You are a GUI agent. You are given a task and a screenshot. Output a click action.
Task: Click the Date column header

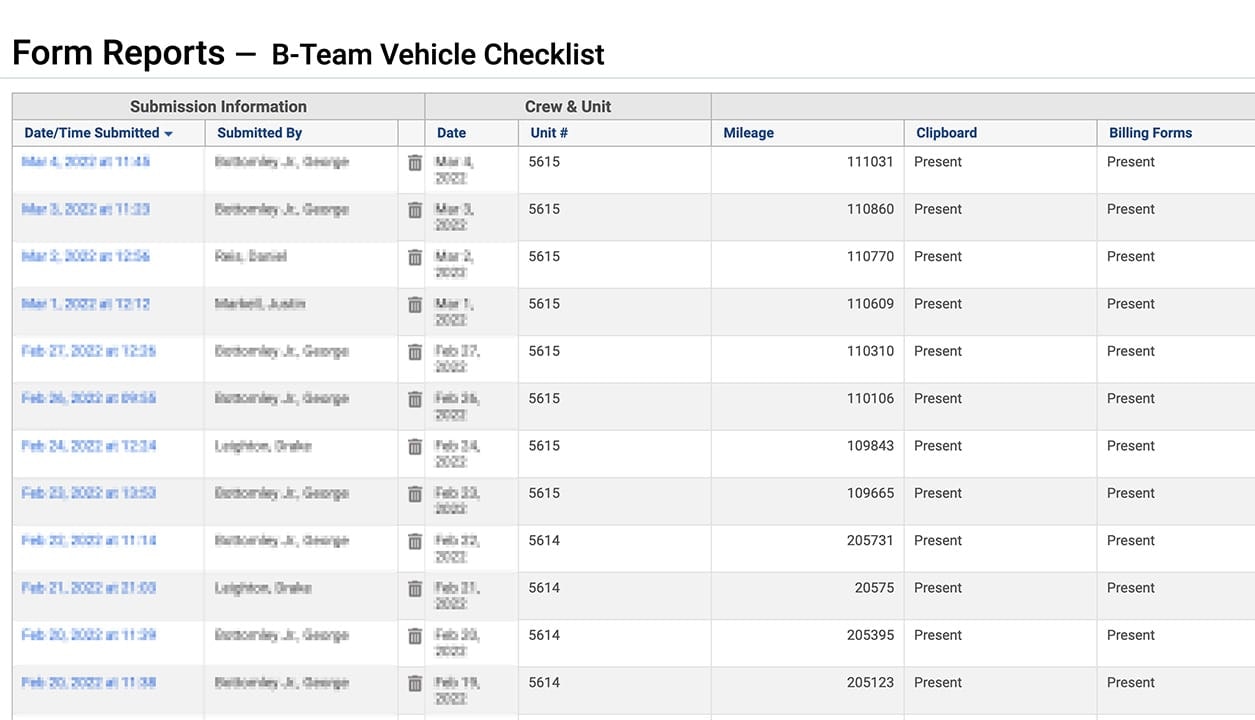coord(451,133)
